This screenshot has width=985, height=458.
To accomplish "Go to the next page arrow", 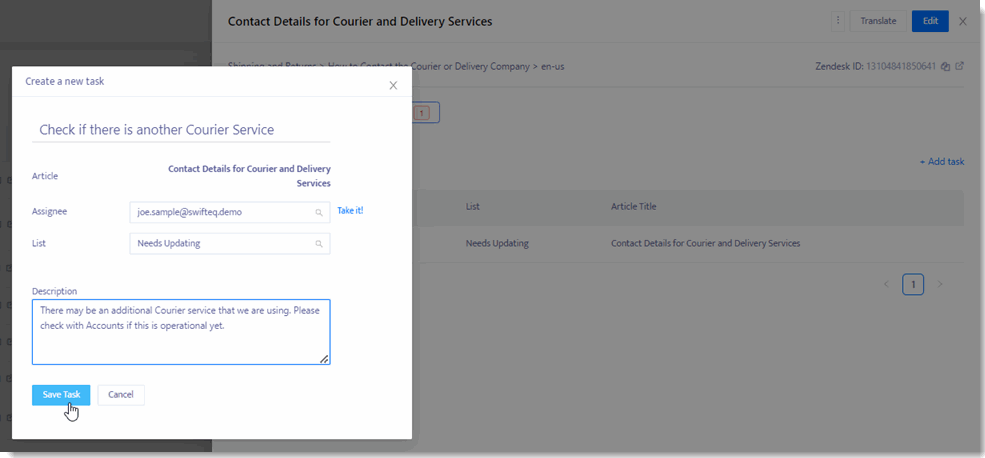I will pyautogui.click(x=940, y=285).
